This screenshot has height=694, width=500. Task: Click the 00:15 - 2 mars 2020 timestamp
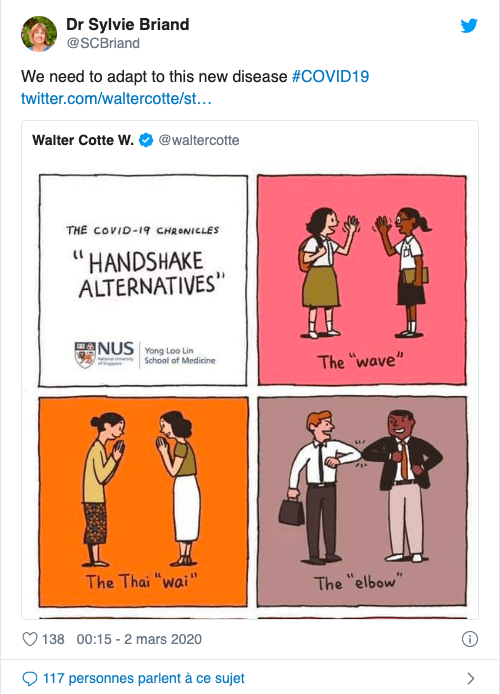[139, 639]
